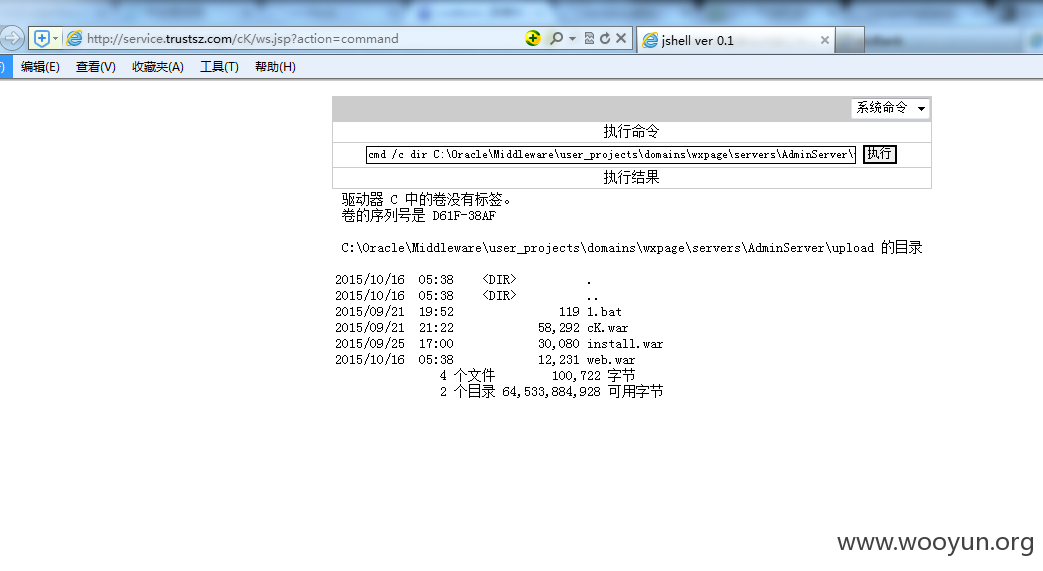Click the 100,722 字节 total line
Screen dimensions: 1043x571
593,375
